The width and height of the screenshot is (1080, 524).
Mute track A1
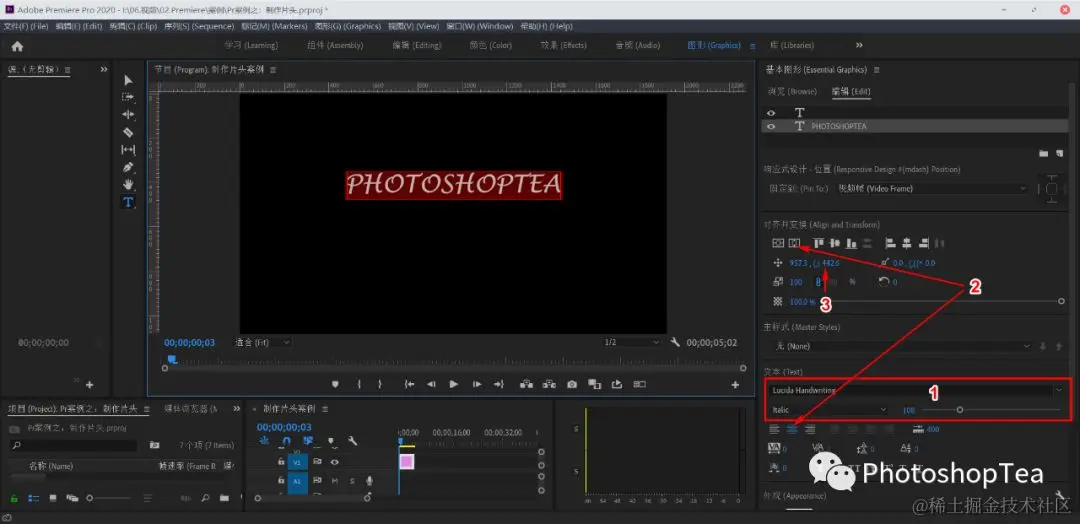335,481
